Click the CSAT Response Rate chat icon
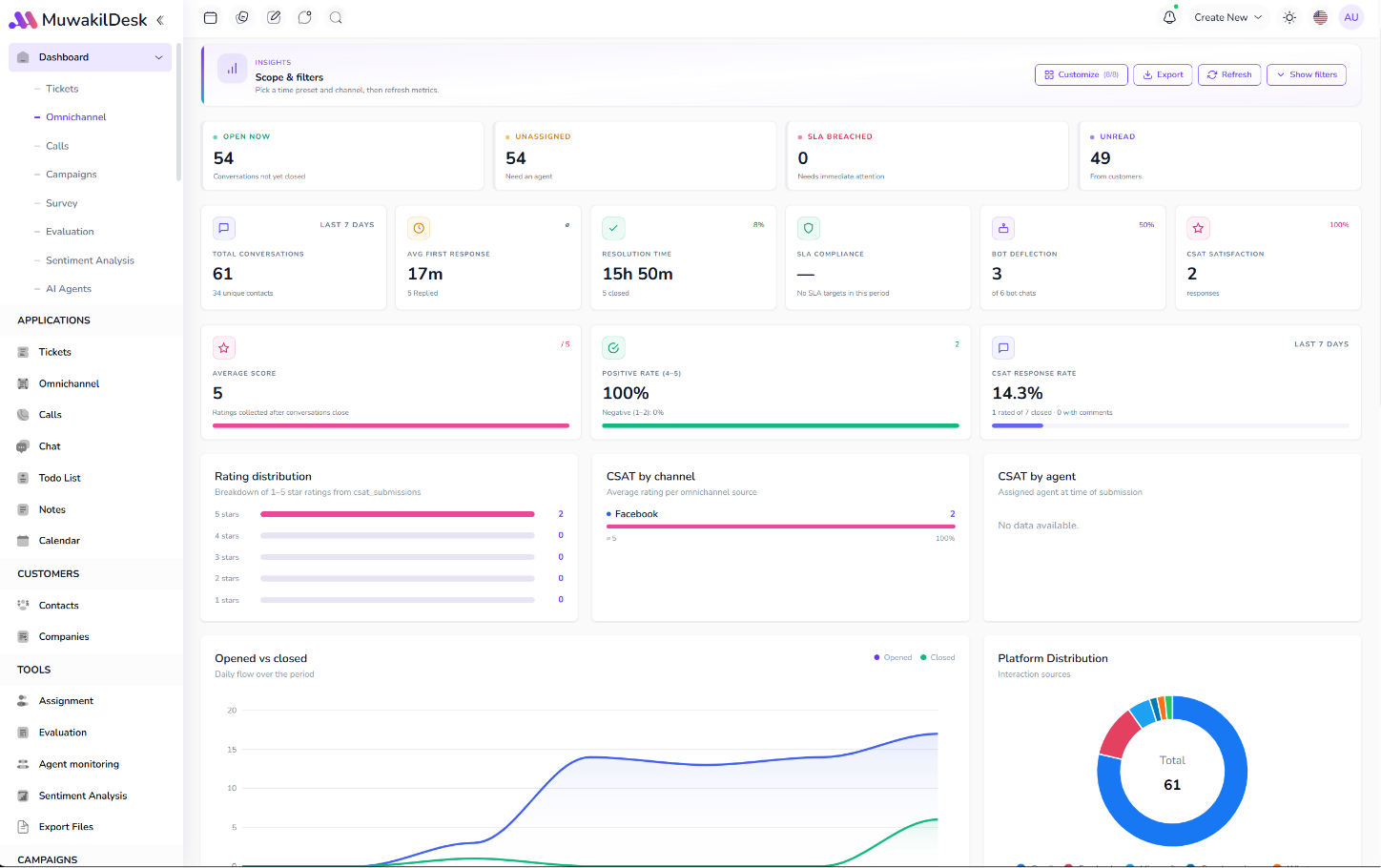1381x868 pixels. click(x=1003, y=347)
